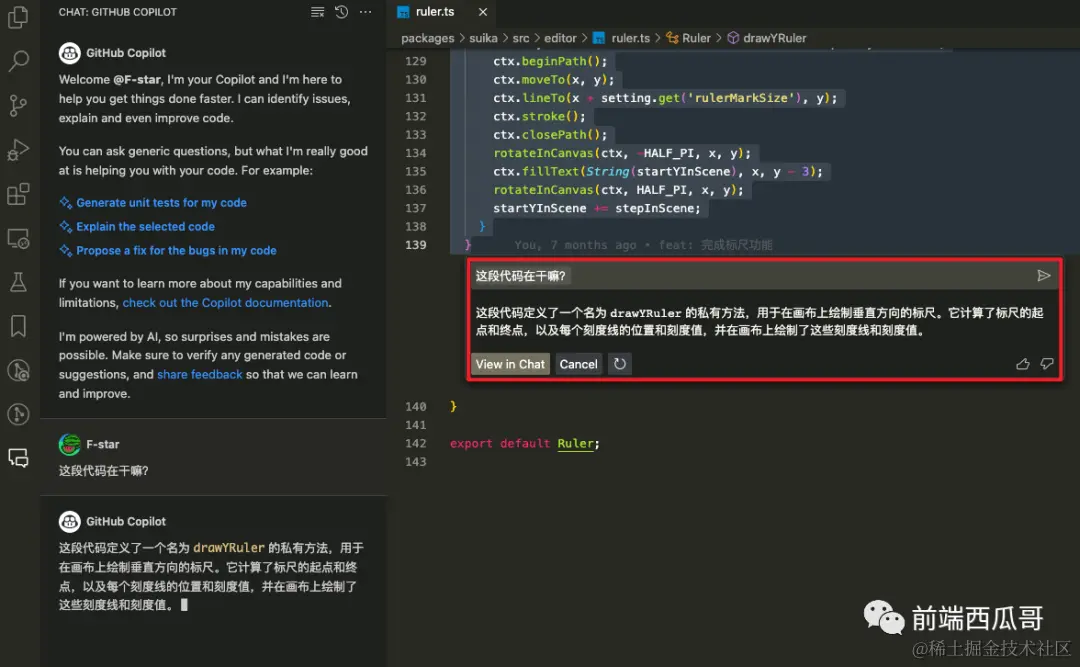Click the git blame annotation on line 139

643,245
